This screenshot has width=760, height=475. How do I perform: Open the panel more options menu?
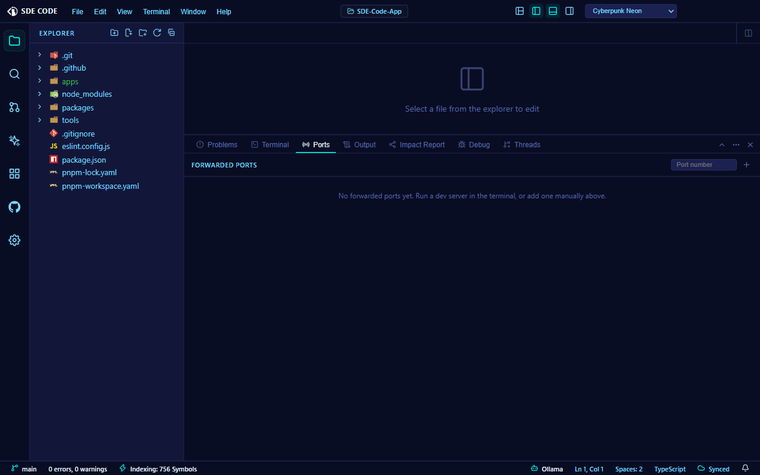tap(736, 144)
